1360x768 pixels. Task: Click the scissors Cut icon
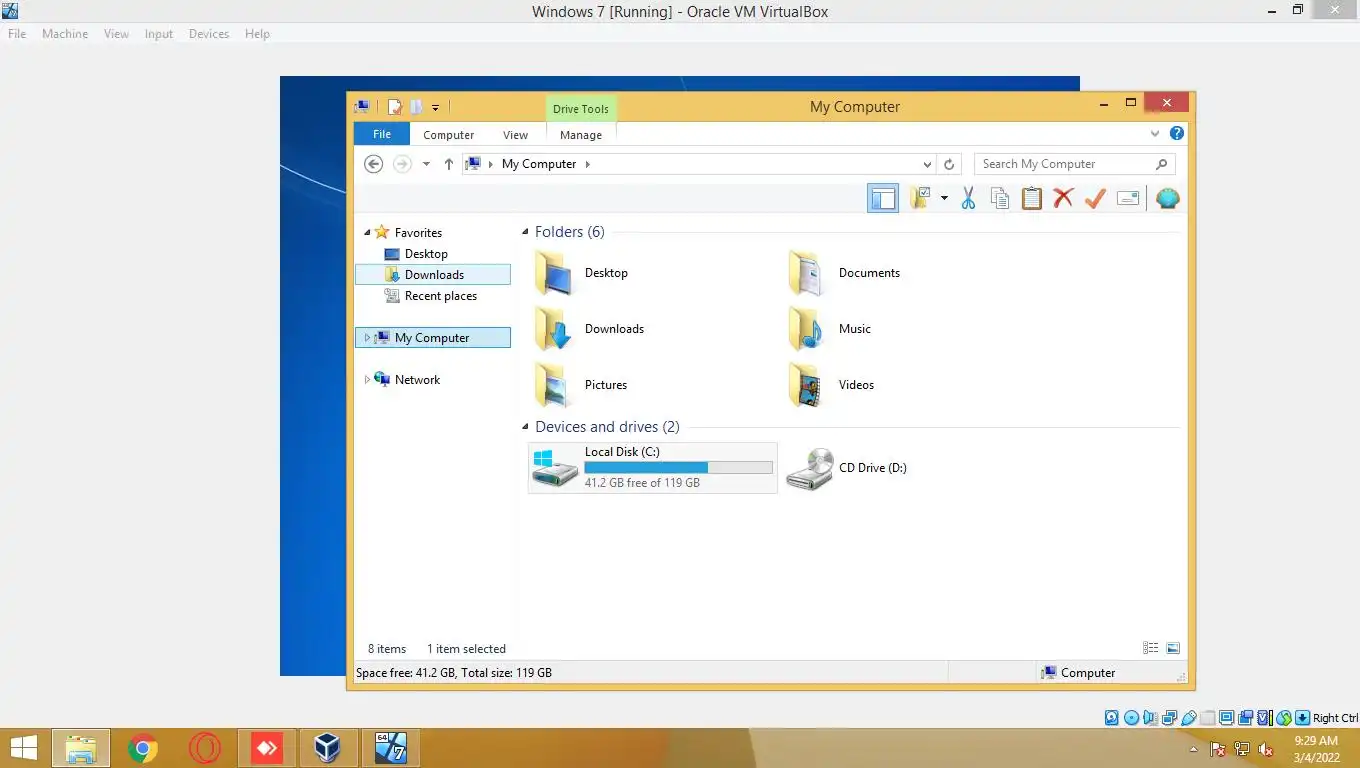[968, 198]
